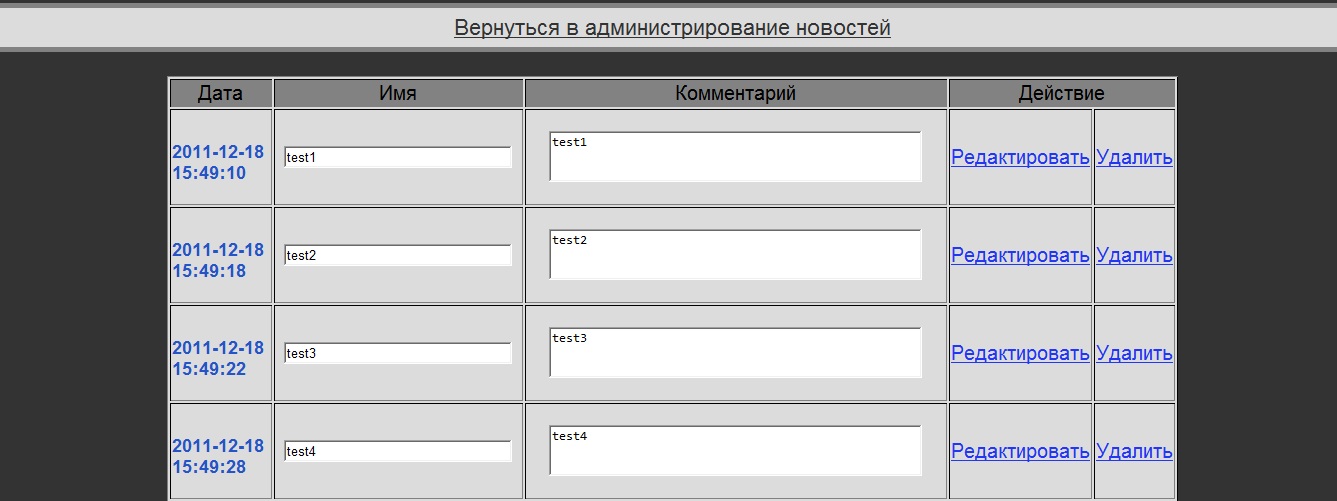Click Редактировать link in test4 row
1337x501 pixels.
[x=1020, y=451]
